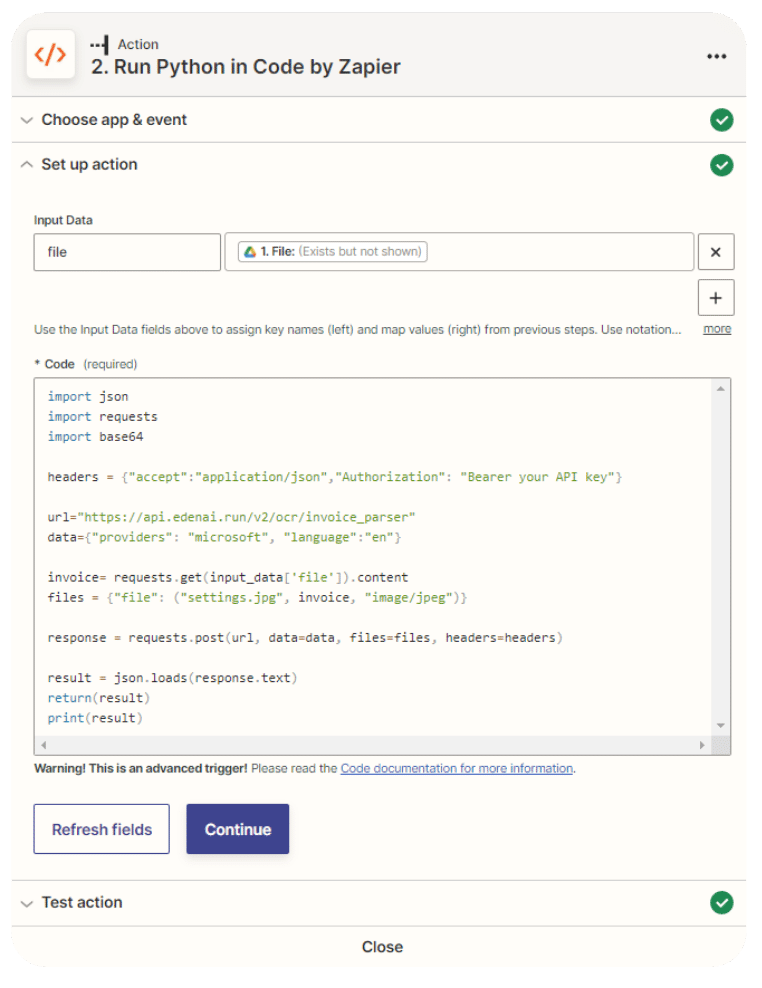Collapse the Set up action section
This screenshot has width=762, height=988.
[x=89, y=165]
